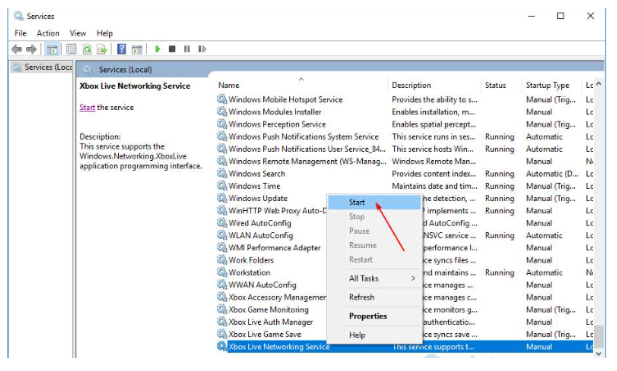Click Services (Local) header in details pane
617x371 pixels.
click(125, 70)
